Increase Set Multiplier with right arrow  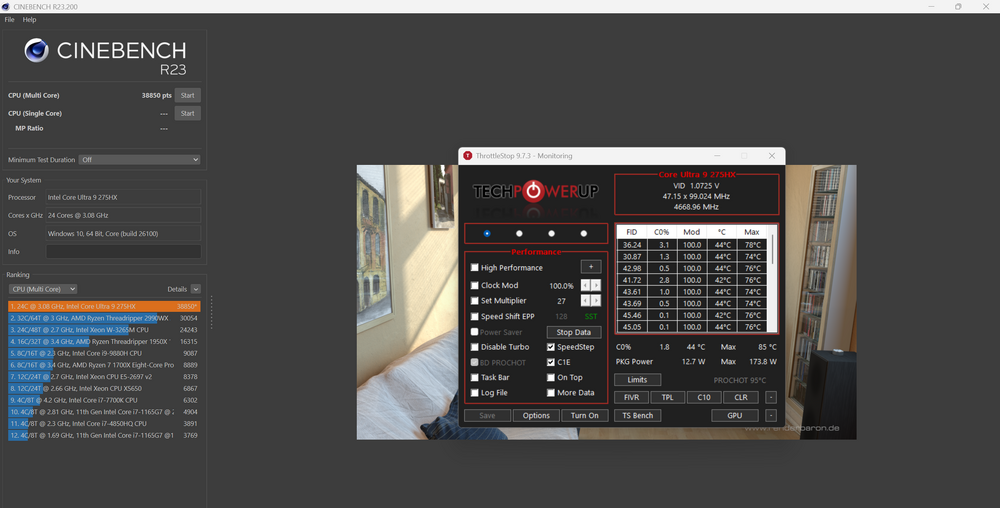597,300
